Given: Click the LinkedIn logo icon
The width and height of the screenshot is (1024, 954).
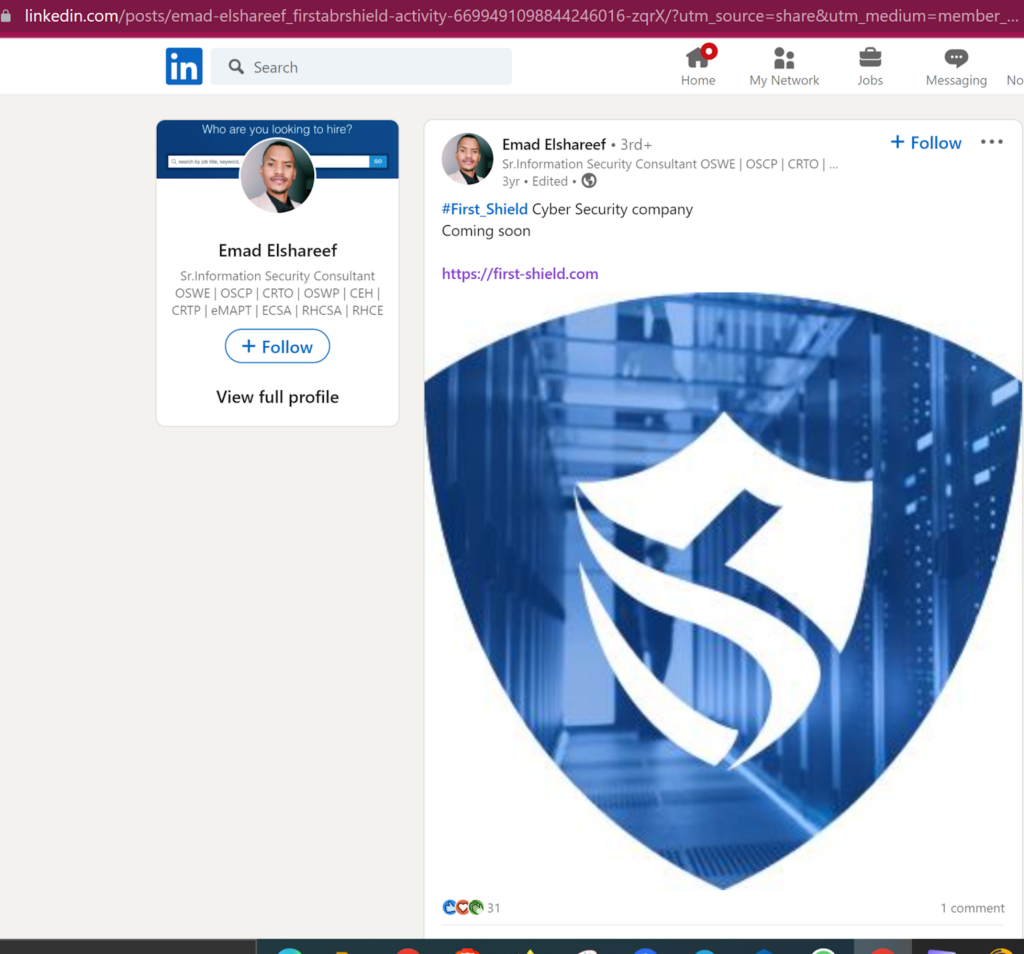Looking at the screenshot, I should pos(184,67).
